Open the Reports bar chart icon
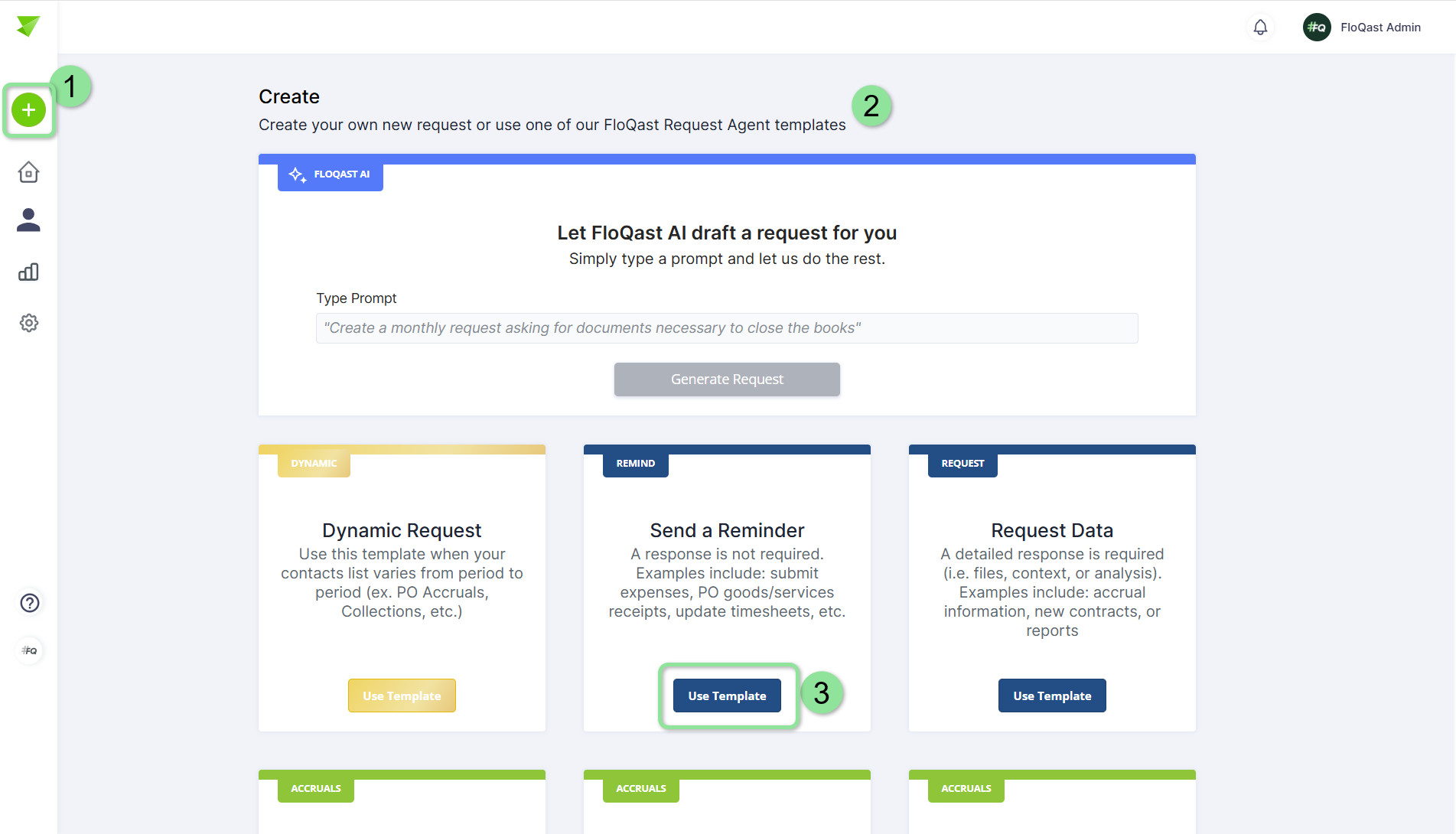The height and width of the screenshot is (834, 1456). point(29,272)
